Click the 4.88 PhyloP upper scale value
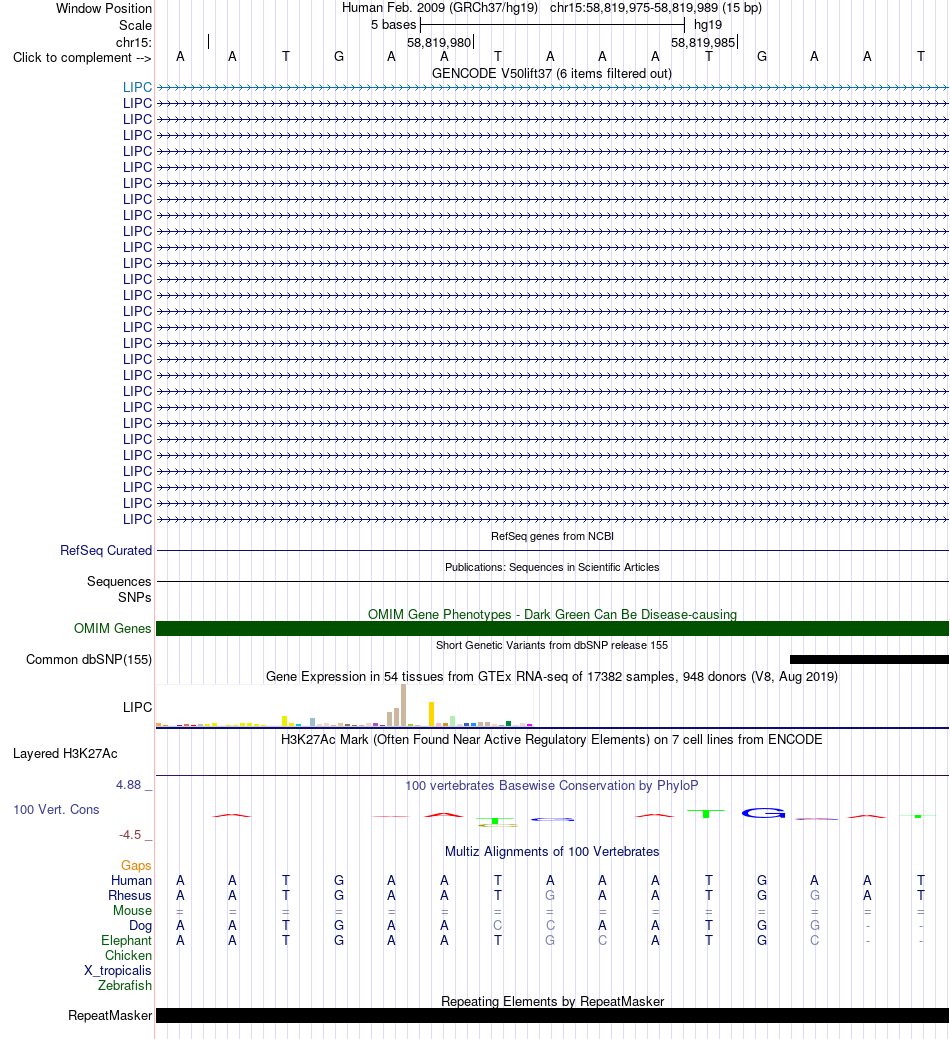The image size is (950, 1039). coord(129,785)
